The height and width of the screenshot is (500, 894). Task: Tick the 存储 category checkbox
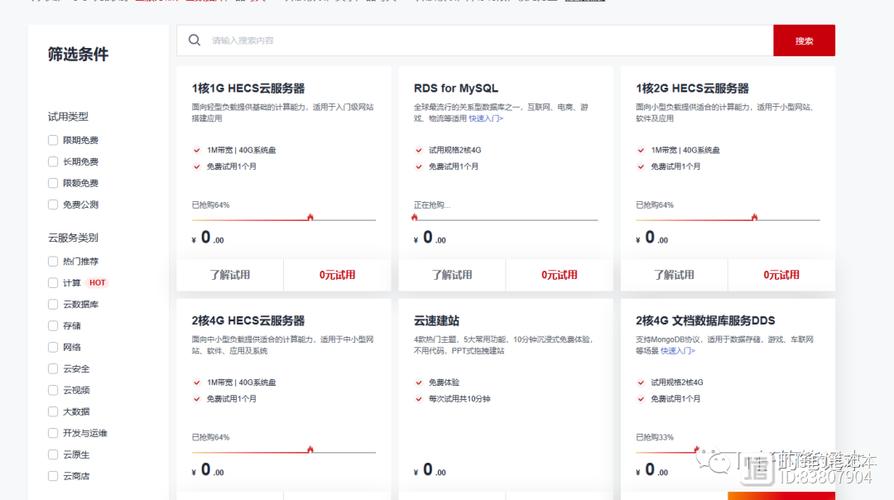[53, 326]
